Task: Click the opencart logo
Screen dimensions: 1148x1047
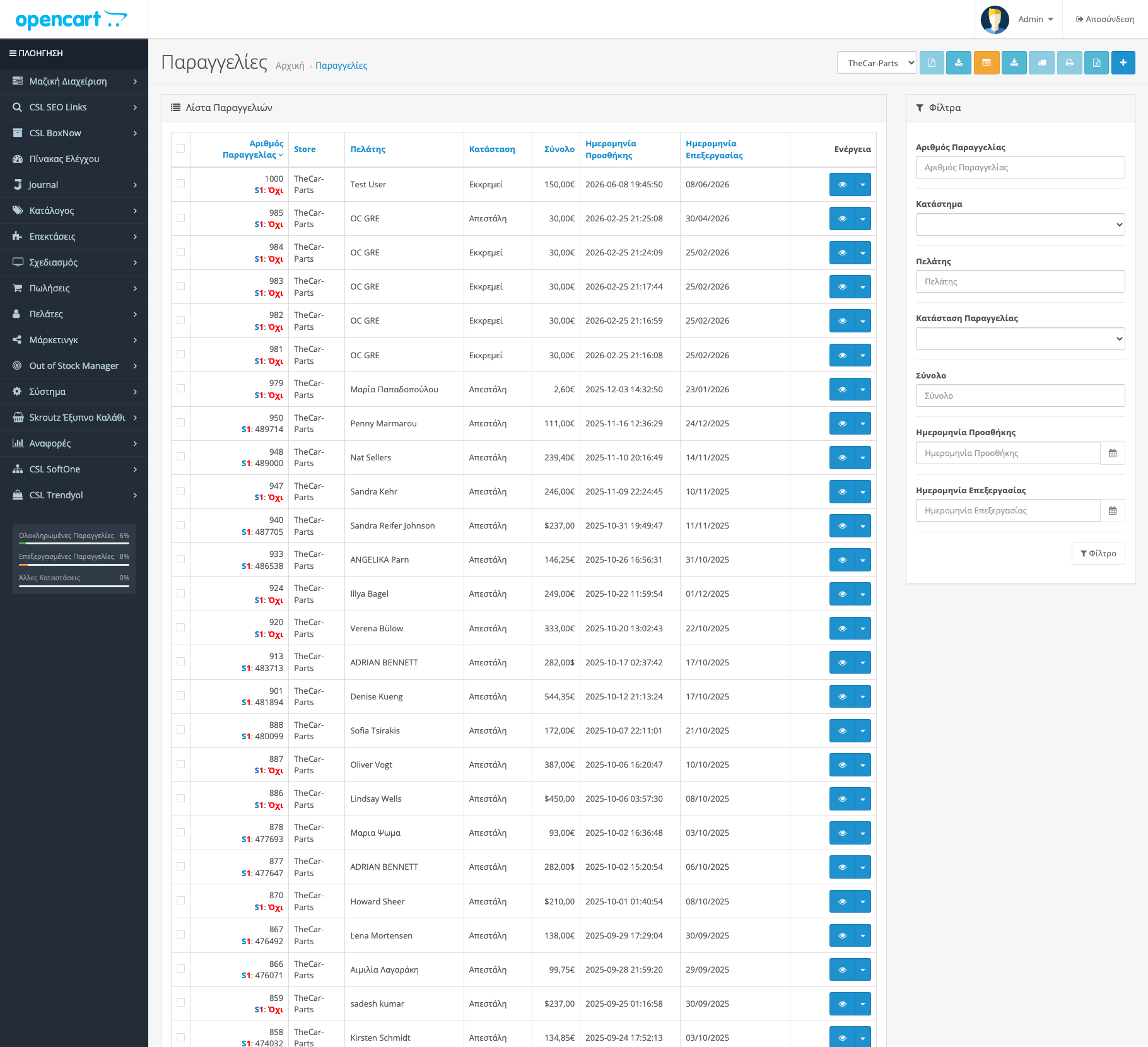Action: [71, 20]
